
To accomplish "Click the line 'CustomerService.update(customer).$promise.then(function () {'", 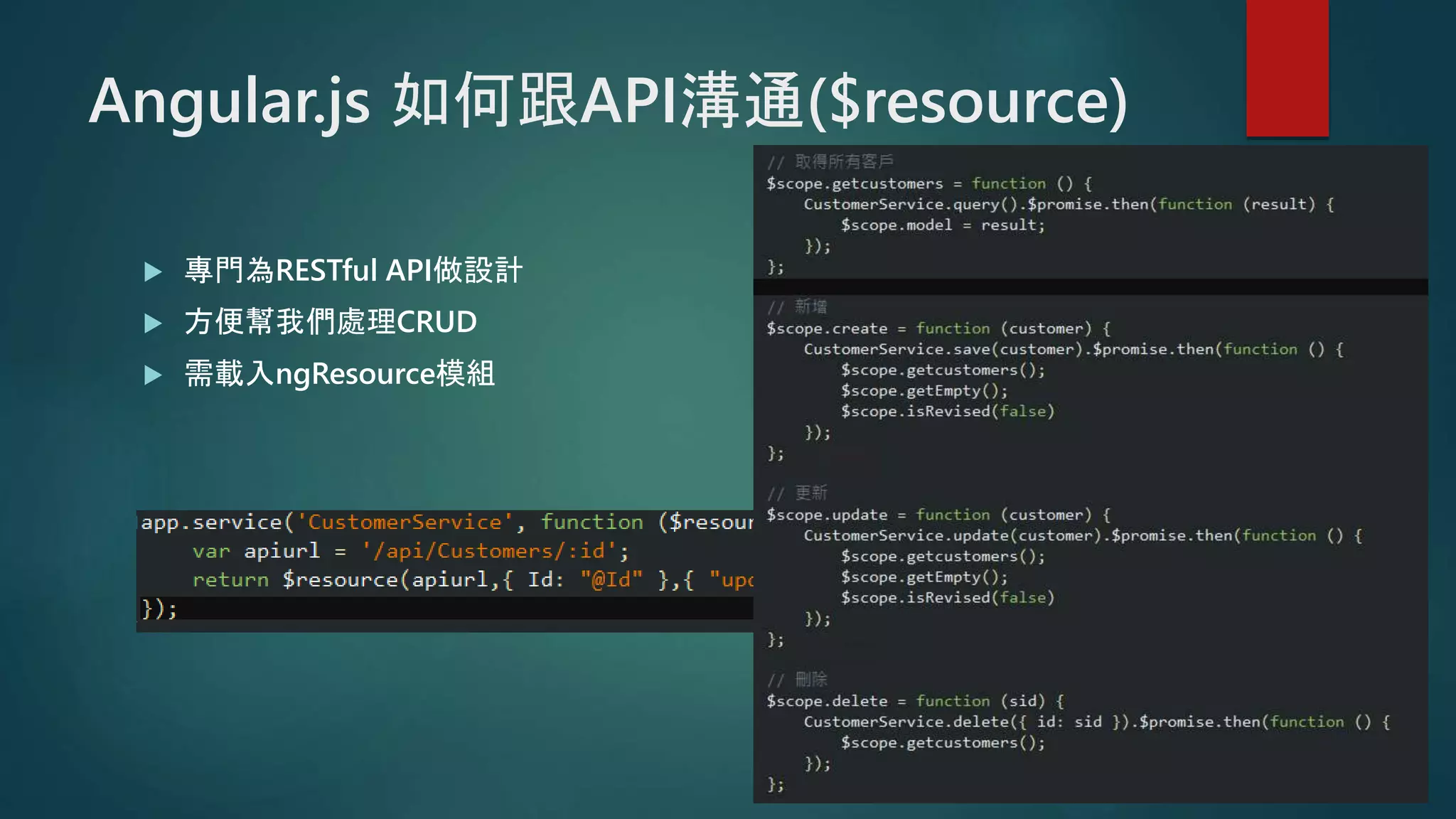I will point(1083,536).
